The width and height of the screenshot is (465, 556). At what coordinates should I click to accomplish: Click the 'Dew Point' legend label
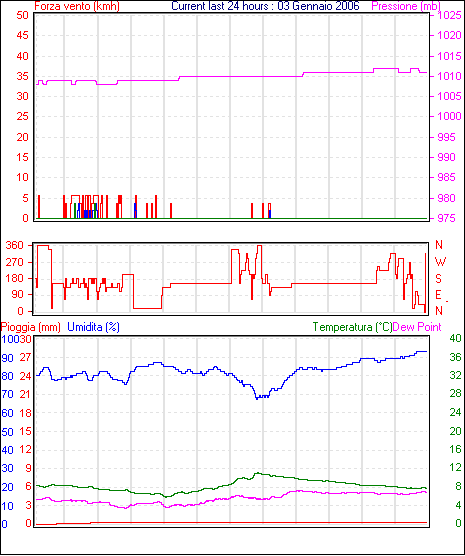(x=417, y=327)
